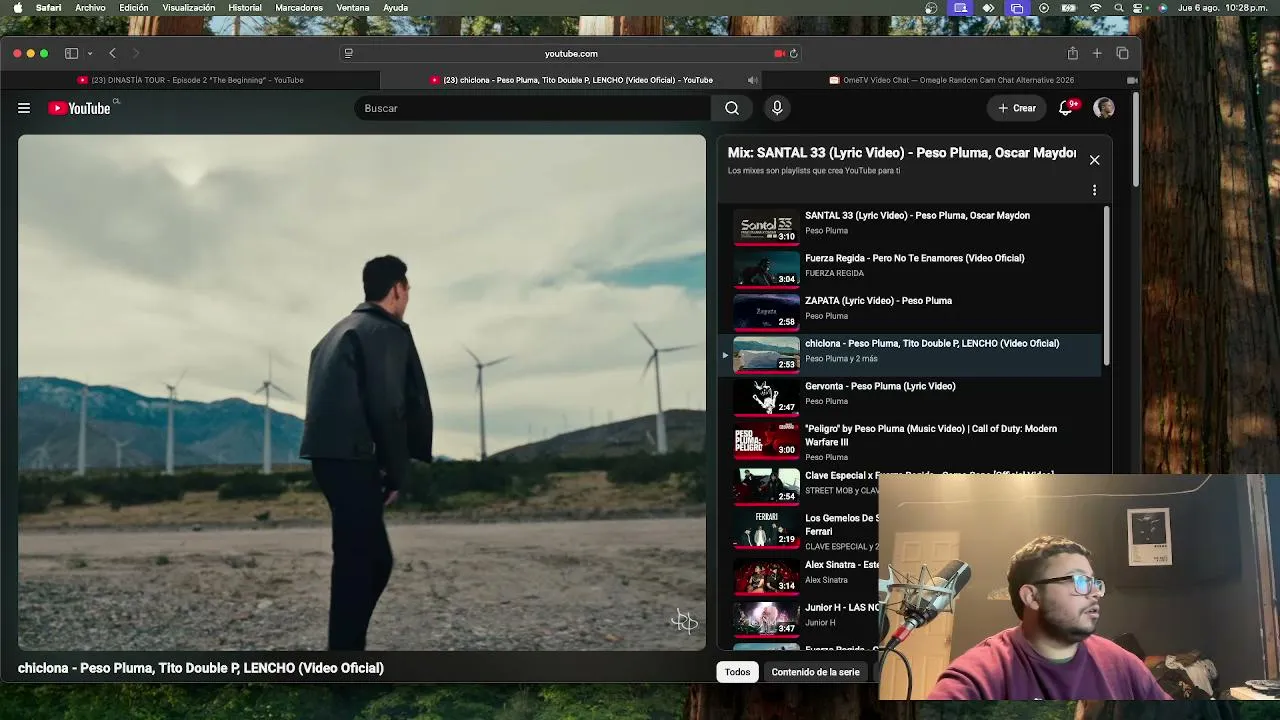Click the highlighted screen-sharing icon in the menu bar
The width and height of the screenshot is (1280, 720).
960,8
